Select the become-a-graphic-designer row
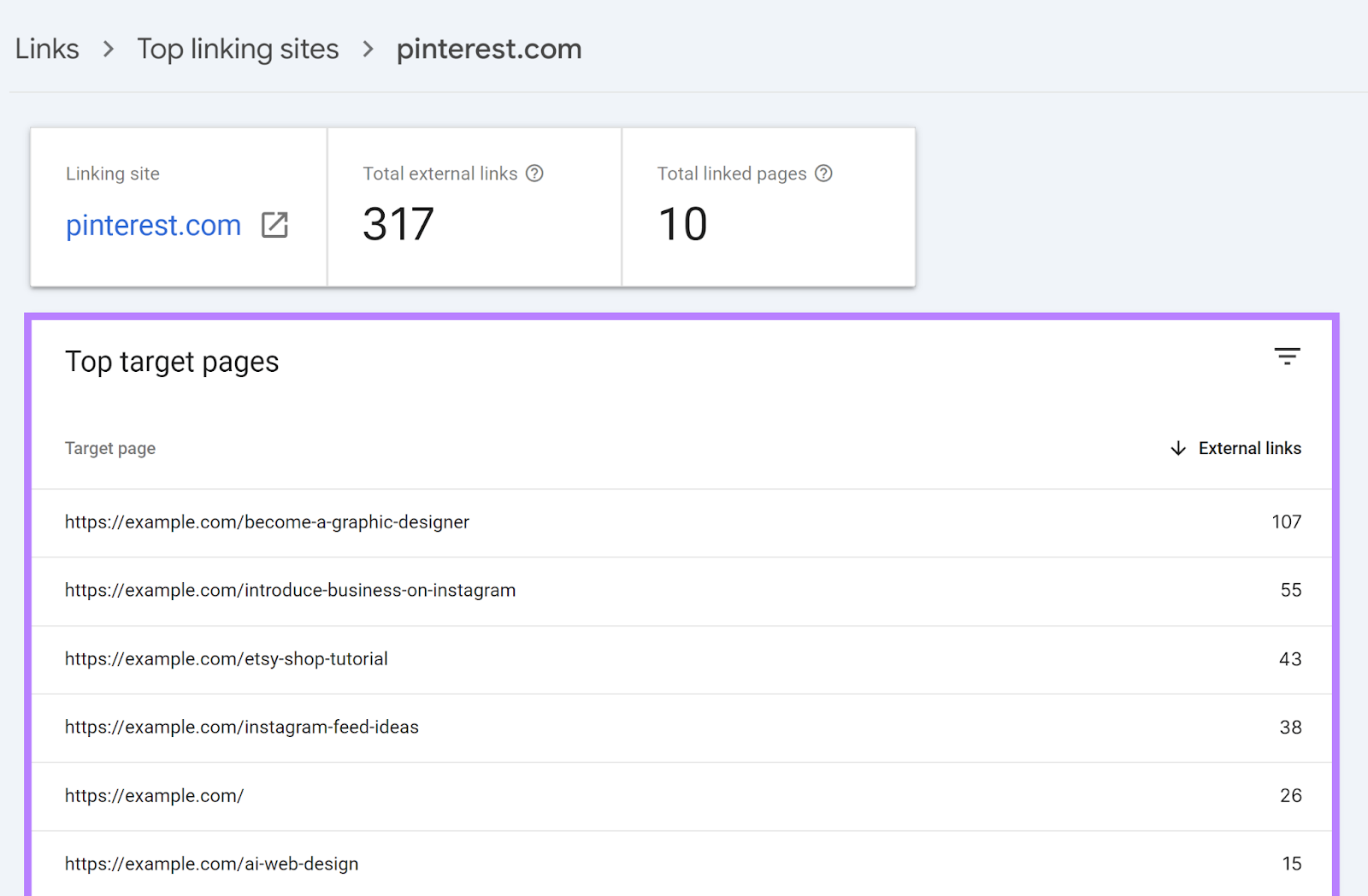The height and width of the screenshot is (896, 1368). [267, 522]
